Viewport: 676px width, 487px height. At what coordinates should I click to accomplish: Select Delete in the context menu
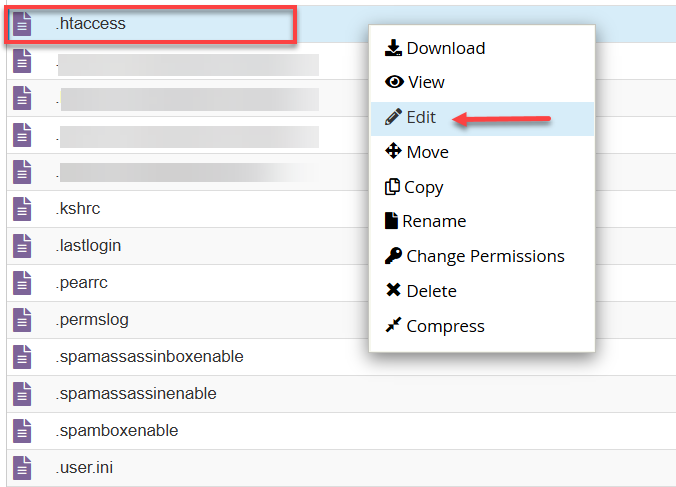pyautogui.click(x=431, y=291)
